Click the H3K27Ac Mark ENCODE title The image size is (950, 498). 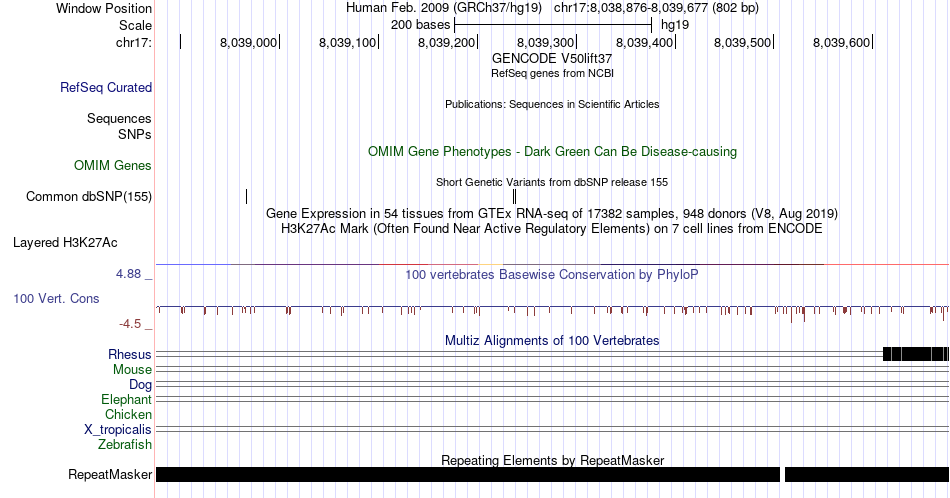coord(552,228)
